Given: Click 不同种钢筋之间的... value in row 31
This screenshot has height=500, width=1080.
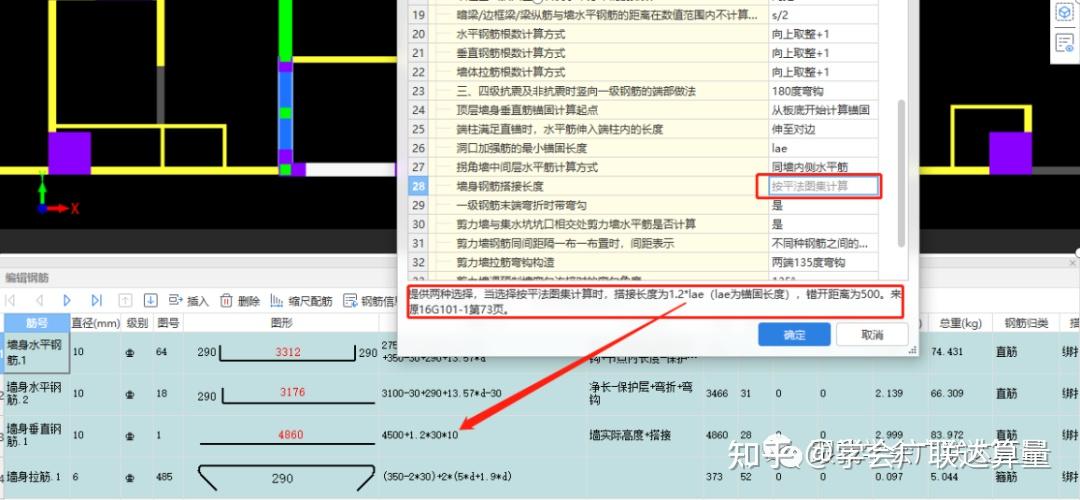Looking at the screenshot, I should [x=823, y=243].
